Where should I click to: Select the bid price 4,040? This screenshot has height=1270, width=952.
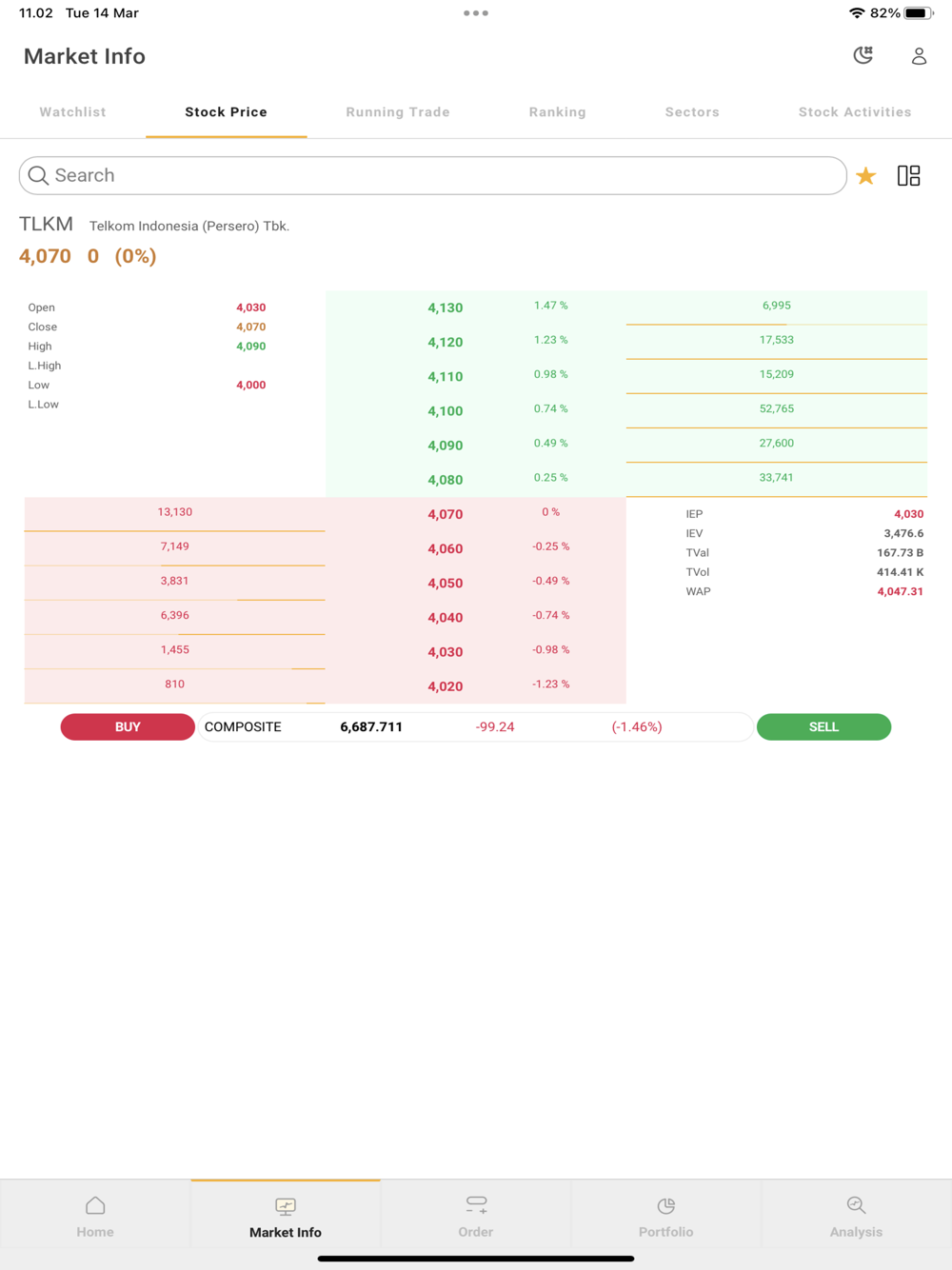(446, 617)
